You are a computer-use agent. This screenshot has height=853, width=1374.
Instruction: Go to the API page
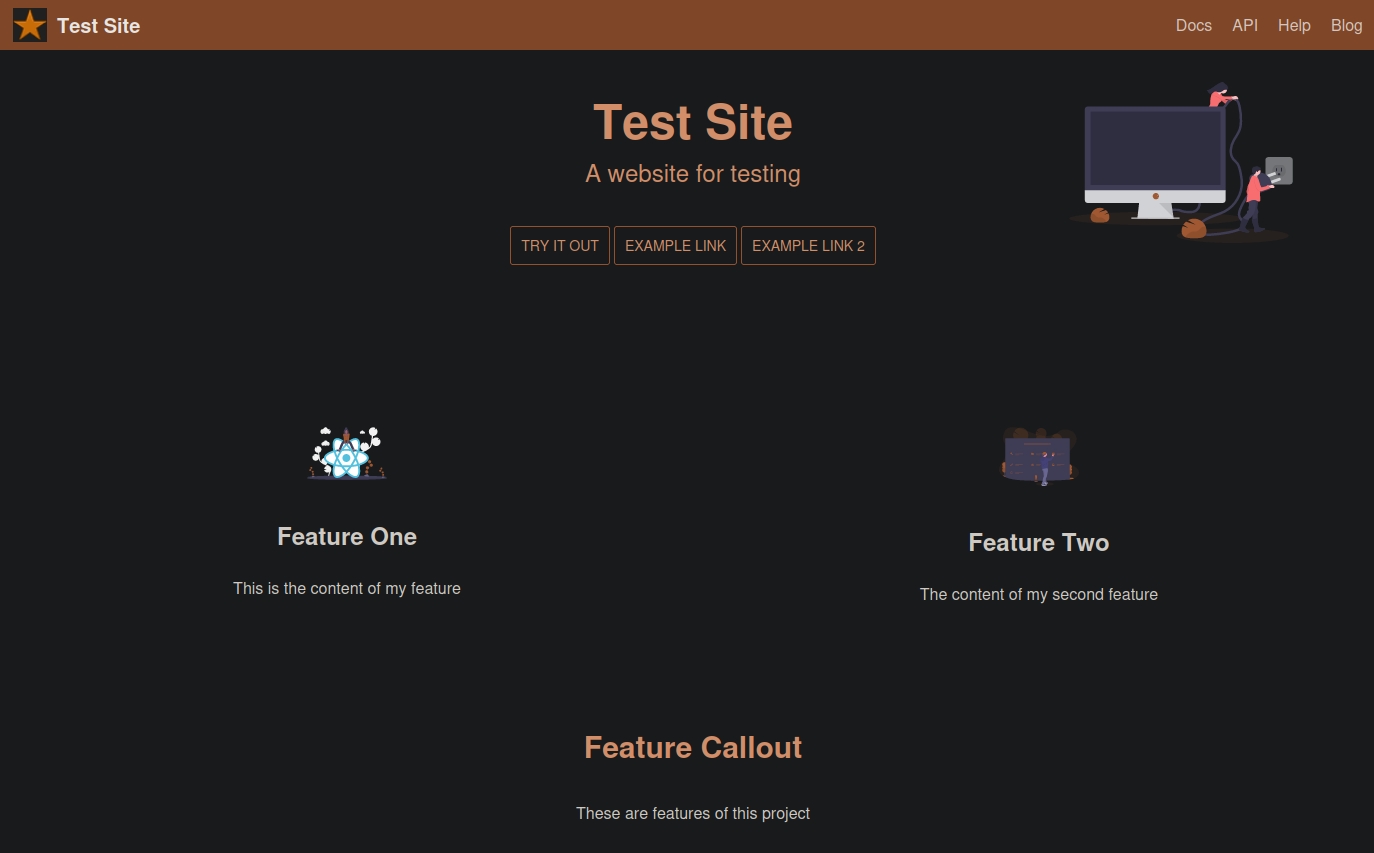point(1245,25)
